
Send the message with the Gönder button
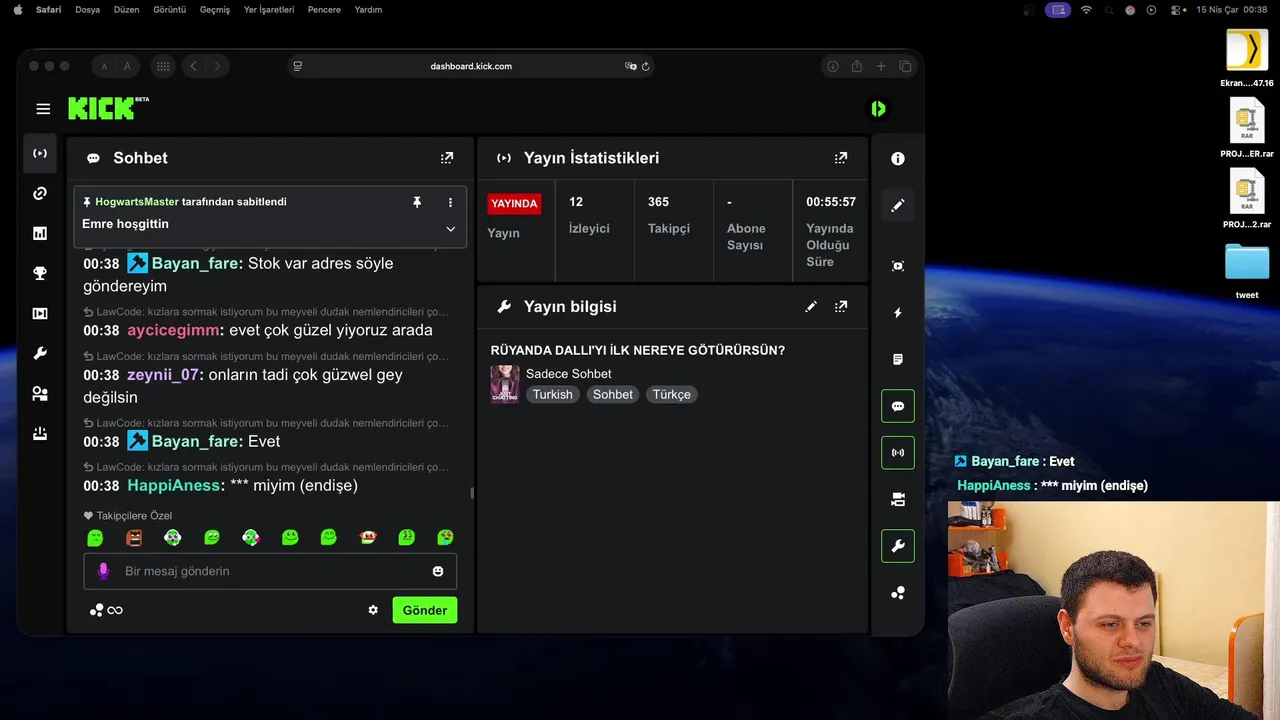coord(425,610)
